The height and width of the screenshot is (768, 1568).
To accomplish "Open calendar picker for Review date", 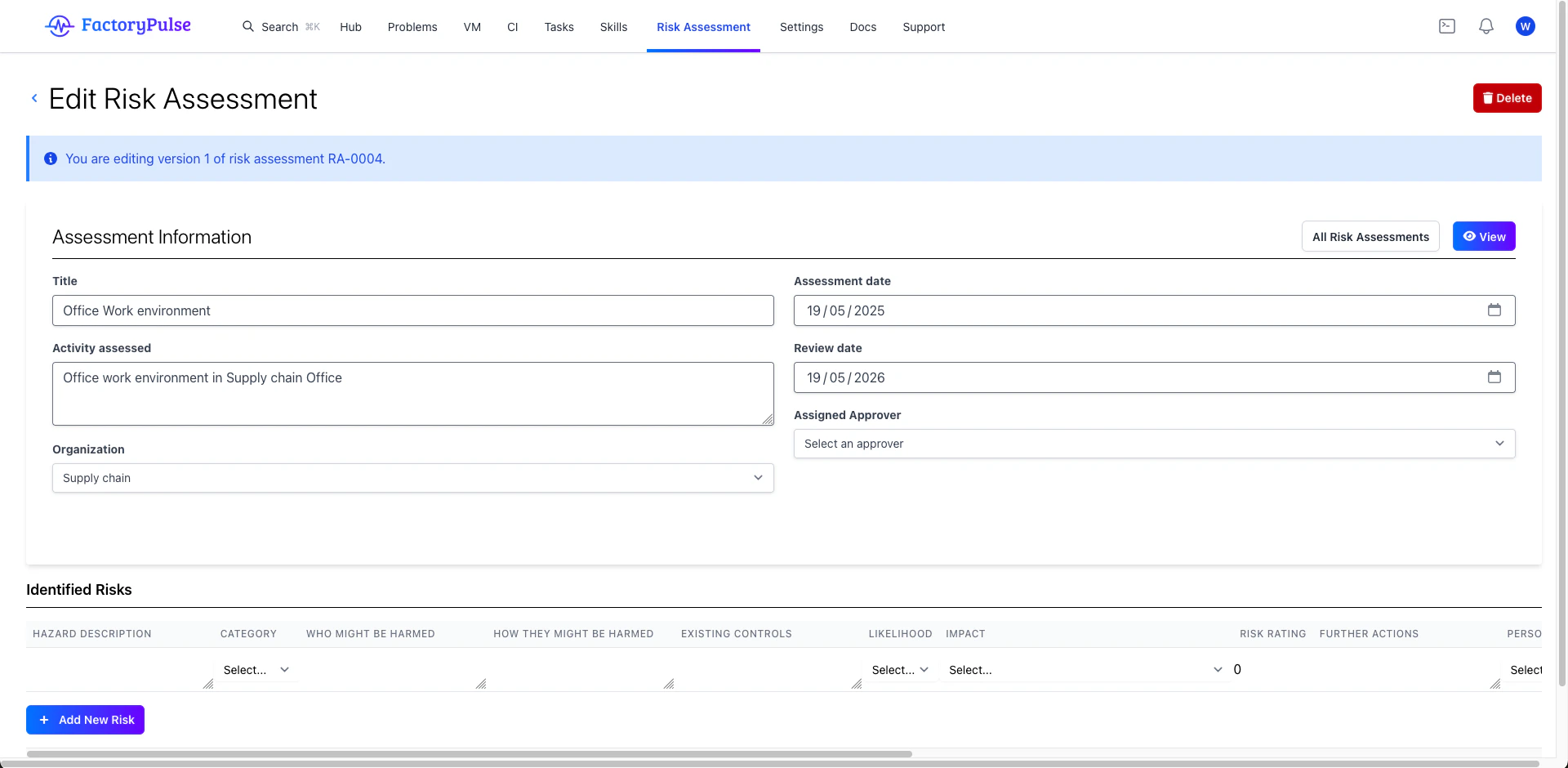I will [x=1494, y=377].
